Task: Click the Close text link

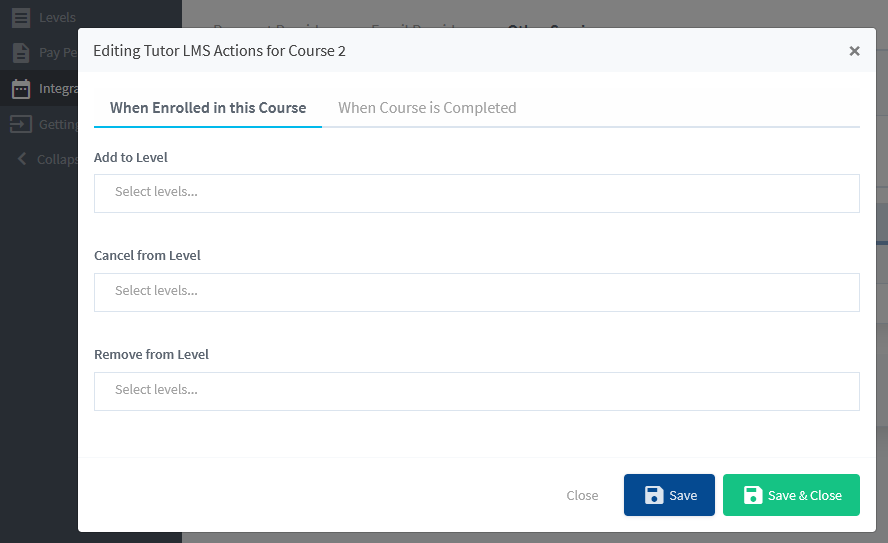Action: pyautogui.click(x=582, y=495)
